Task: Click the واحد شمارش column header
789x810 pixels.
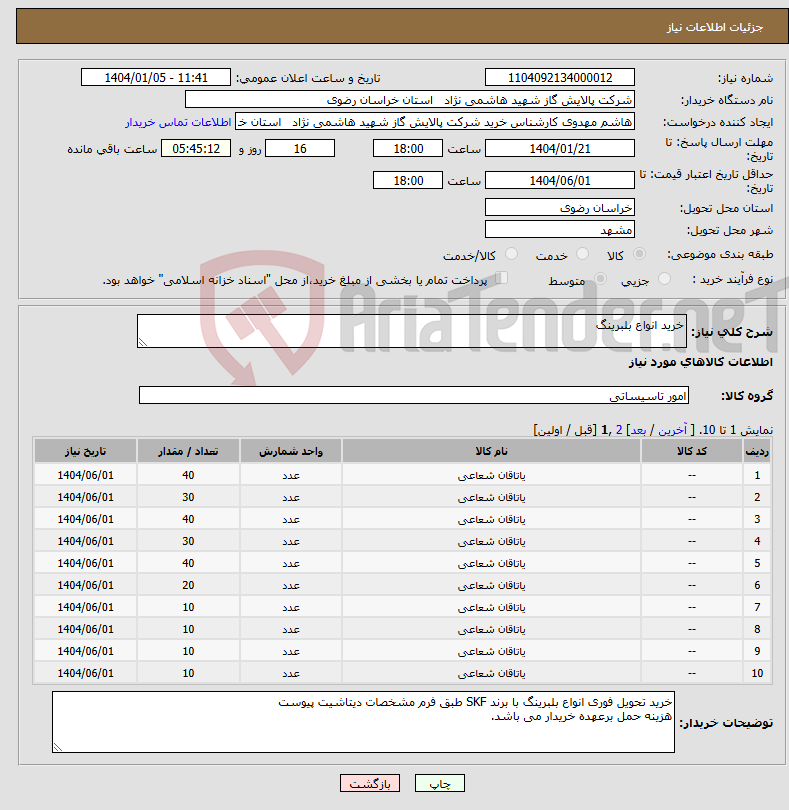Action: click(291, 451)
